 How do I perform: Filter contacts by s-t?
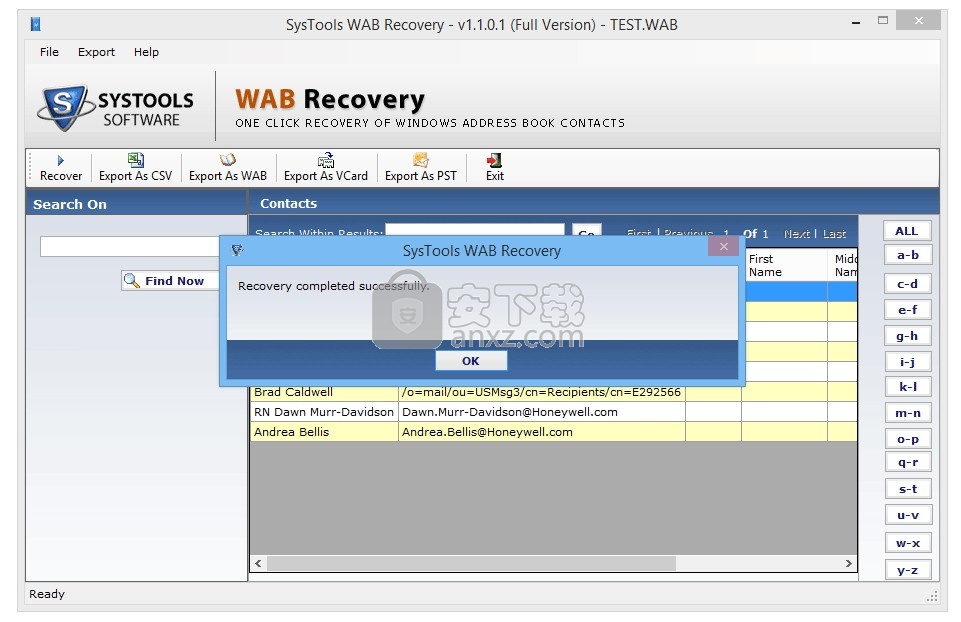[x=908, y=489]
